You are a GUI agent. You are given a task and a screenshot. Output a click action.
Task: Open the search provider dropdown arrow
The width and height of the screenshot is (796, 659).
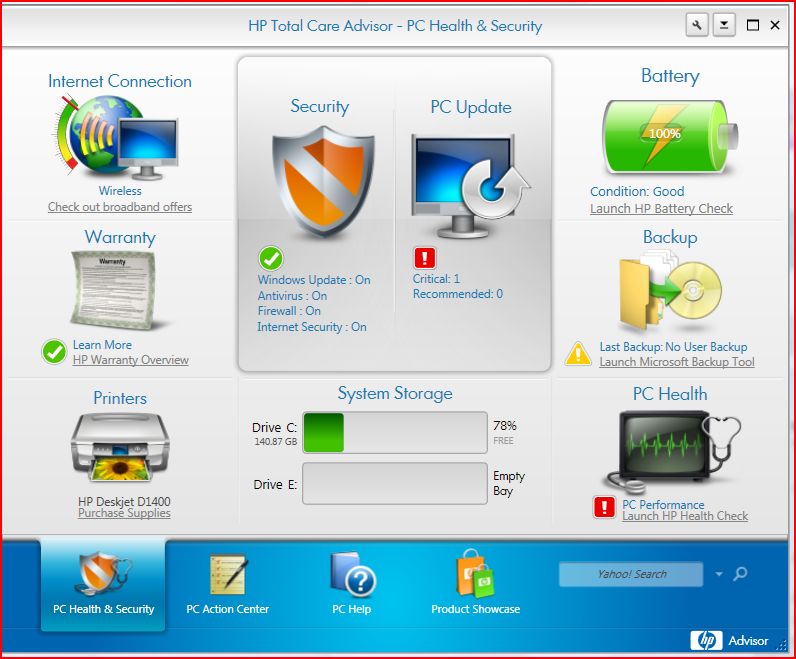[719, 574]
